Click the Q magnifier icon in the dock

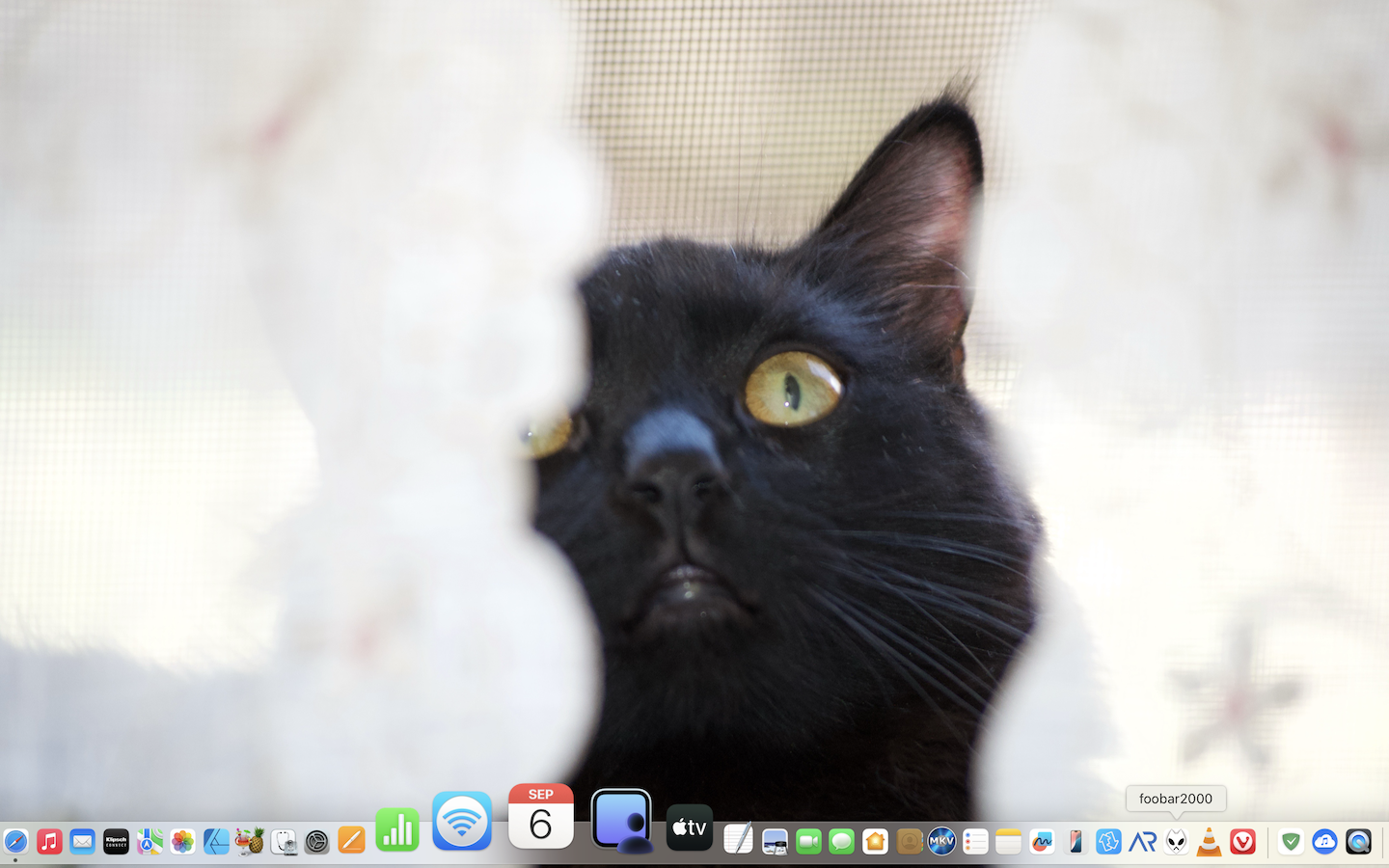coord(1358,842)
